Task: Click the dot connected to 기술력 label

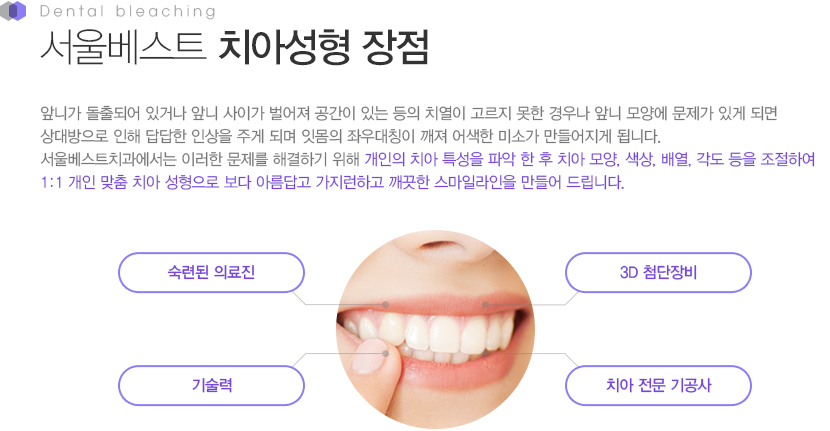Action: click(x=386, y=353)
